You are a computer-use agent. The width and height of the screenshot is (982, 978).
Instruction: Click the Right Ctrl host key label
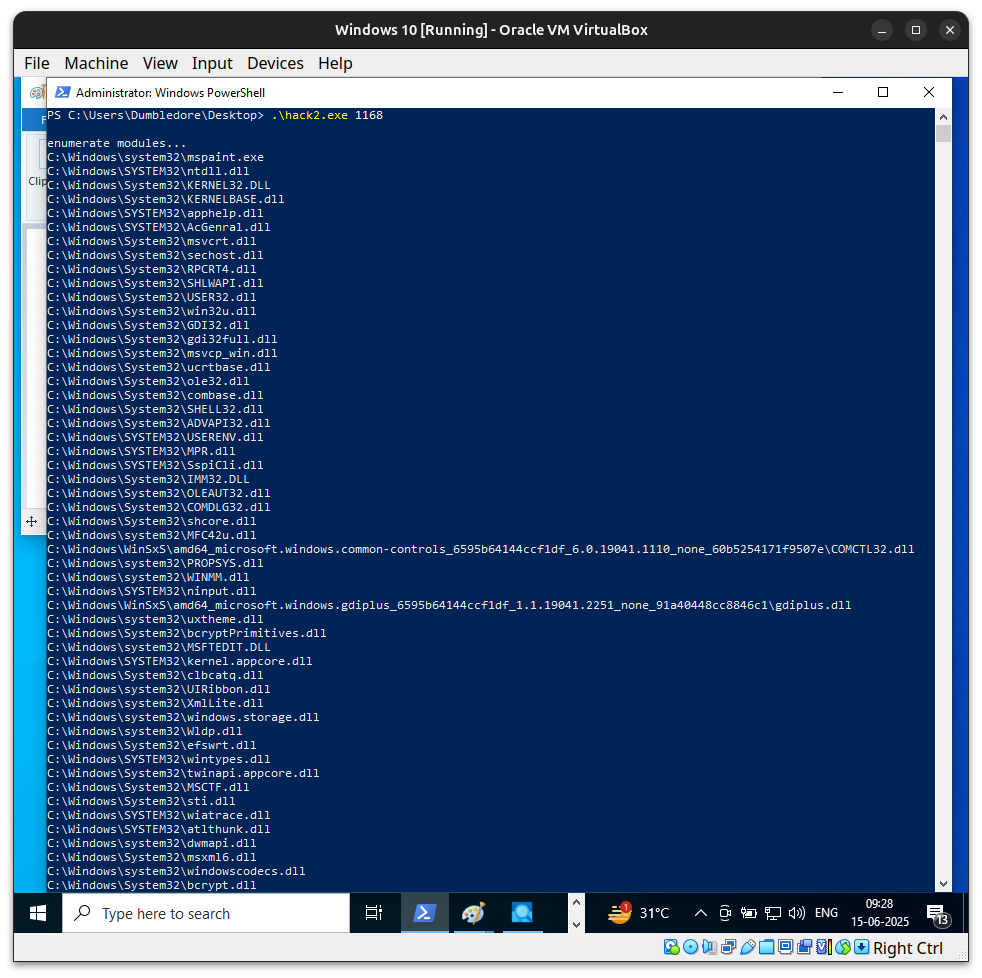(907, 948)
